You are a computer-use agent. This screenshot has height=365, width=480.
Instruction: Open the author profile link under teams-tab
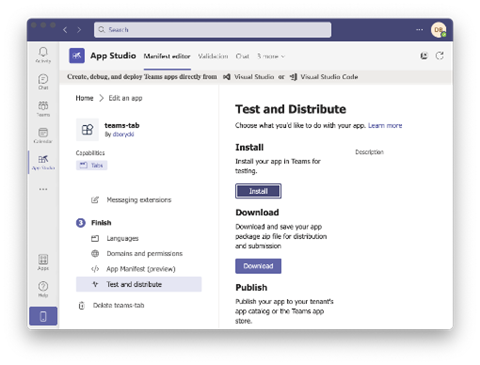pyautogui.click(x=123, y=134)
